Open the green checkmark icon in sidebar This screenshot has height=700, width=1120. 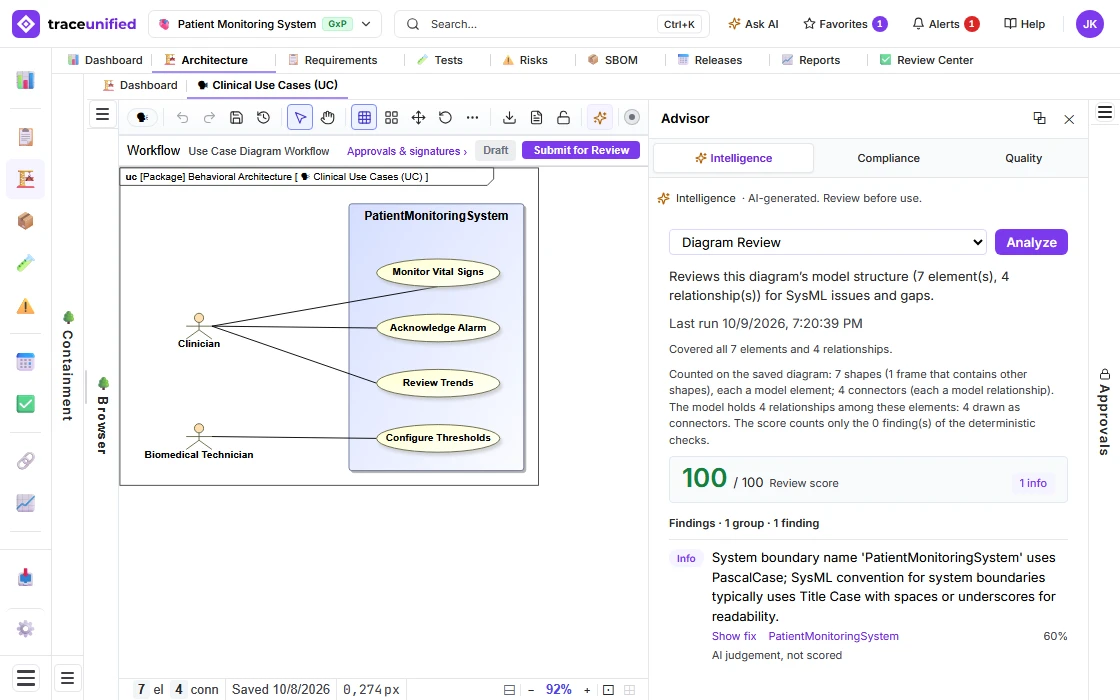[26, 404]
